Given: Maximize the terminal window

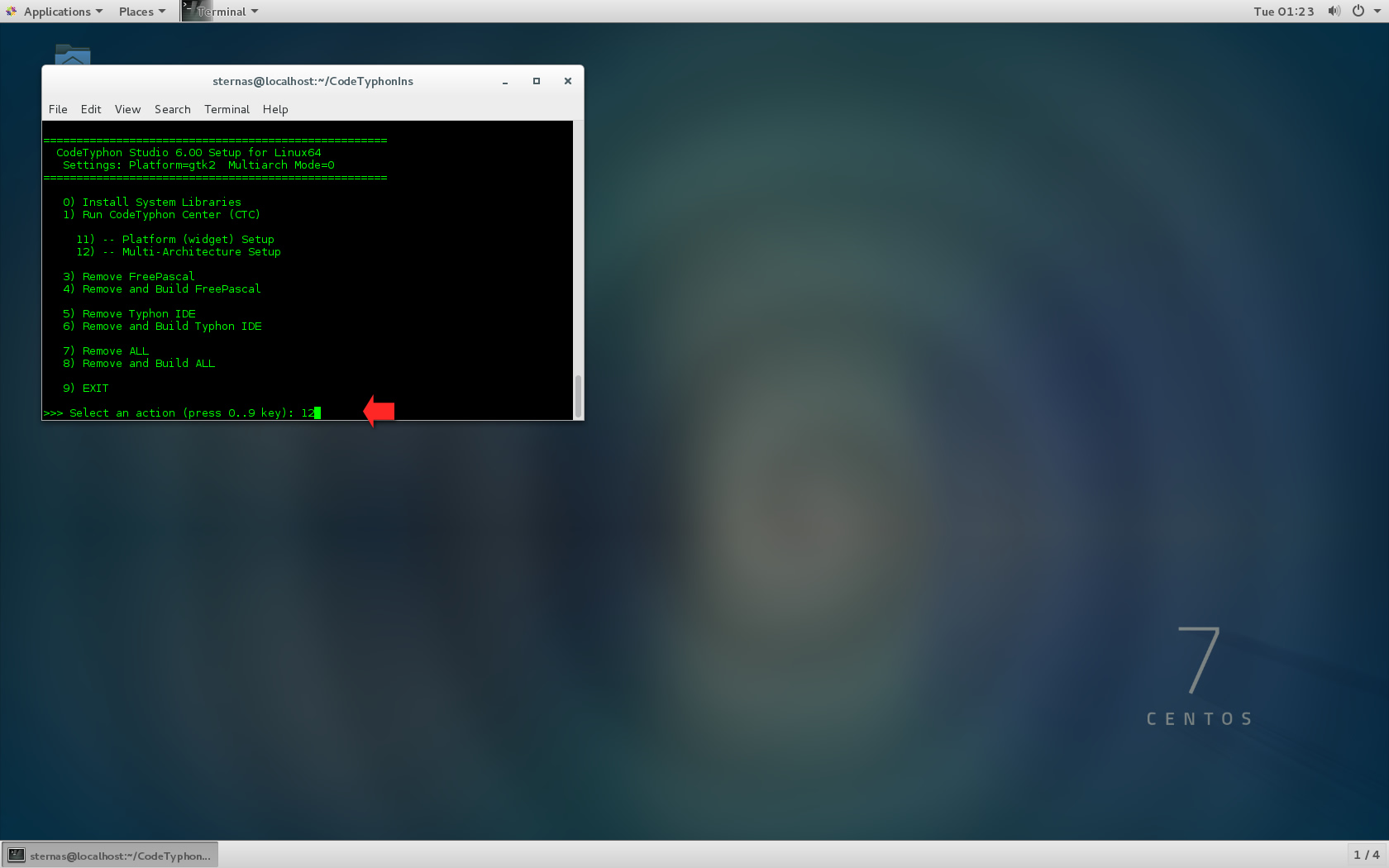Looking at the screenshot, I should tap(537, 81).
